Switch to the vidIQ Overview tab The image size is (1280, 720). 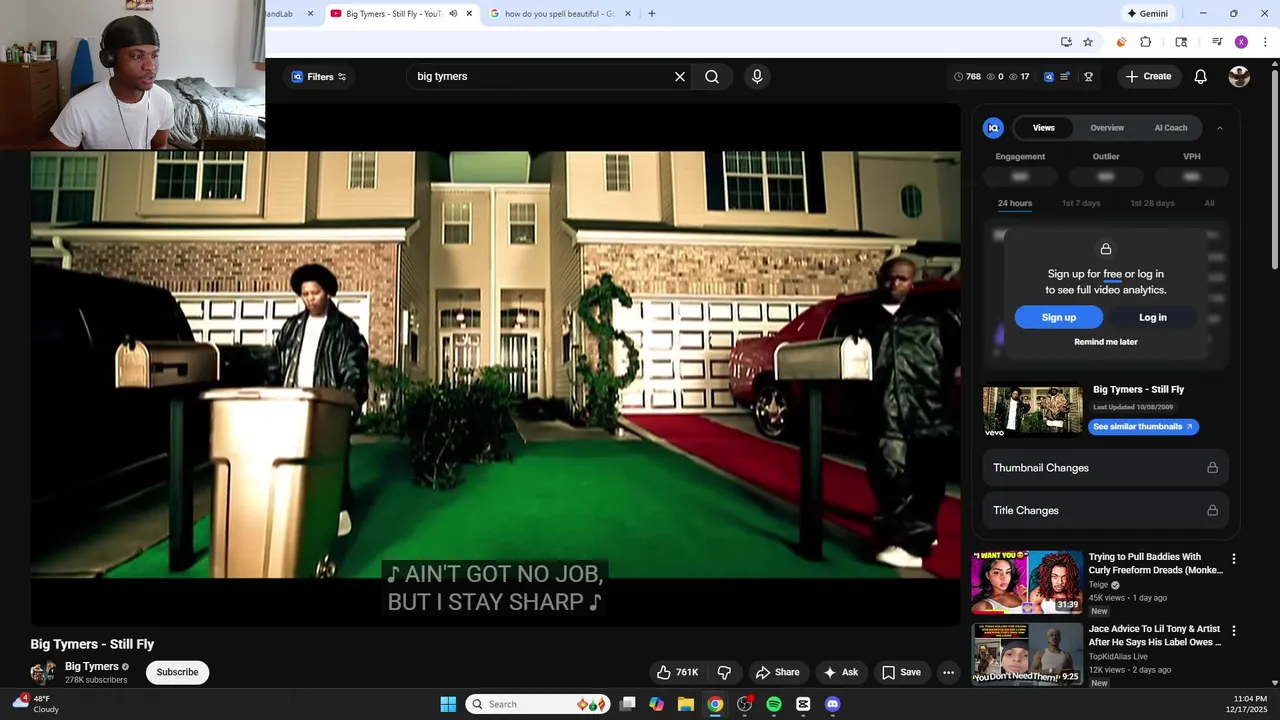(1107, 128)
